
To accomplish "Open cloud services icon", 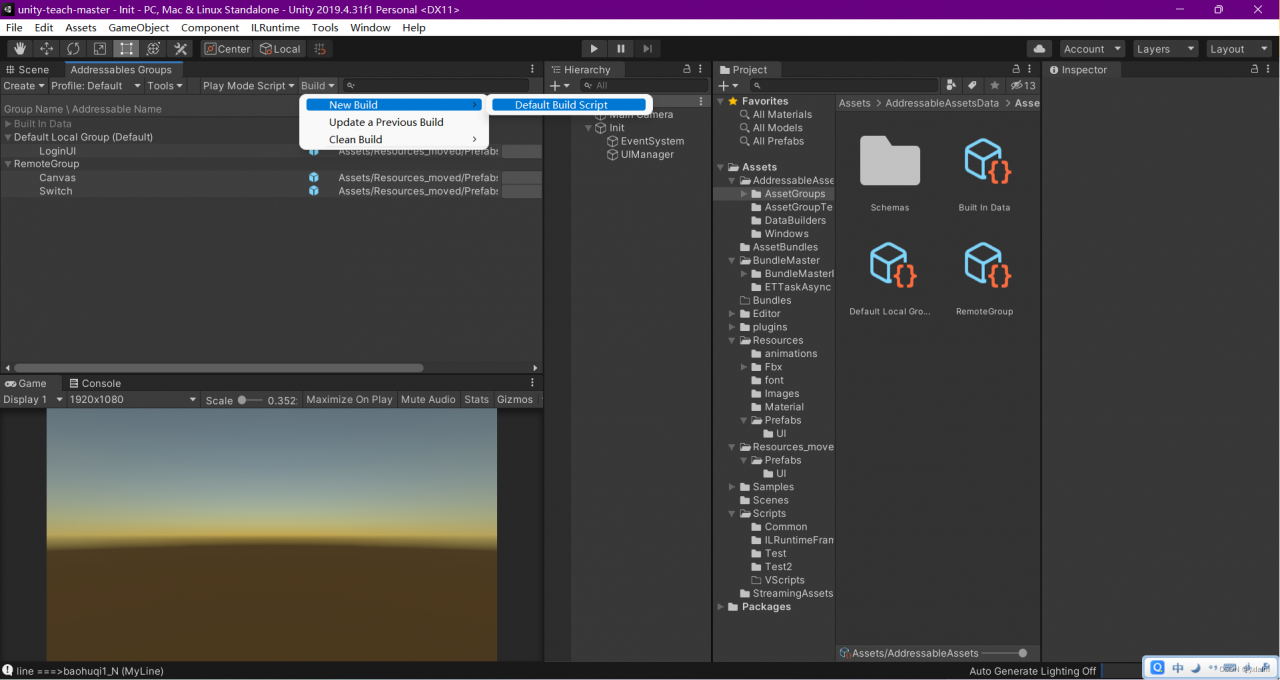I will pos(1040,49).
